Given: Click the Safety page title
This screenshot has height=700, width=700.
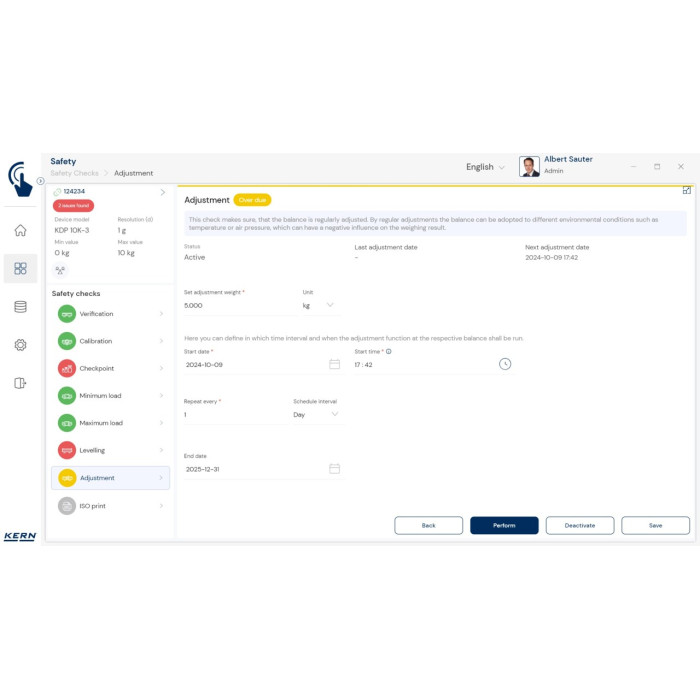Looking at the screenshot, I should (63, 161).
